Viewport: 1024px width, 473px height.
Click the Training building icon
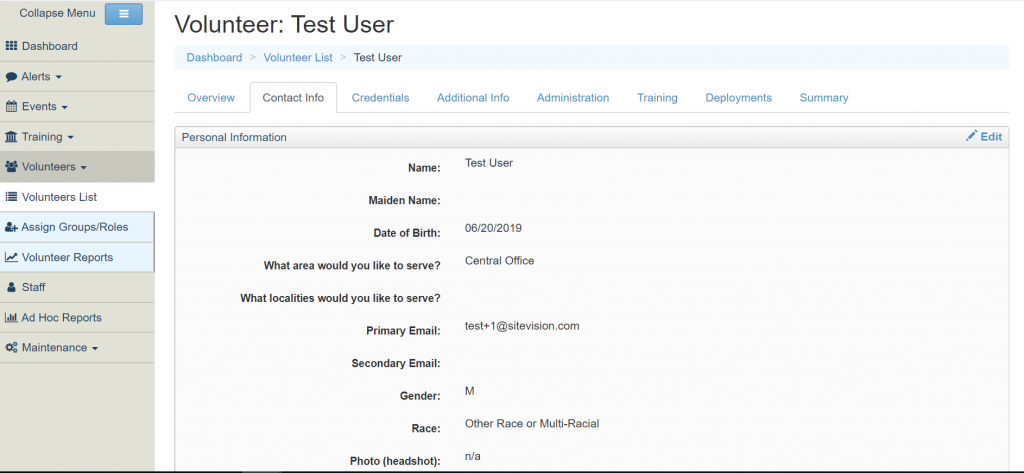click(x=12, y=137)
